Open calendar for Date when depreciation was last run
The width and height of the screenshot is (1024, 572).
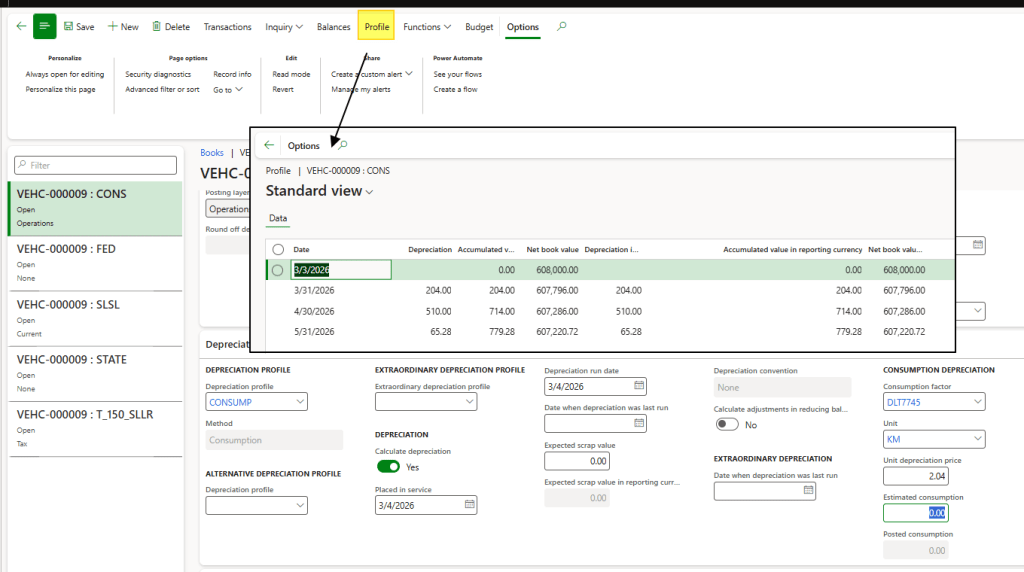640,424
